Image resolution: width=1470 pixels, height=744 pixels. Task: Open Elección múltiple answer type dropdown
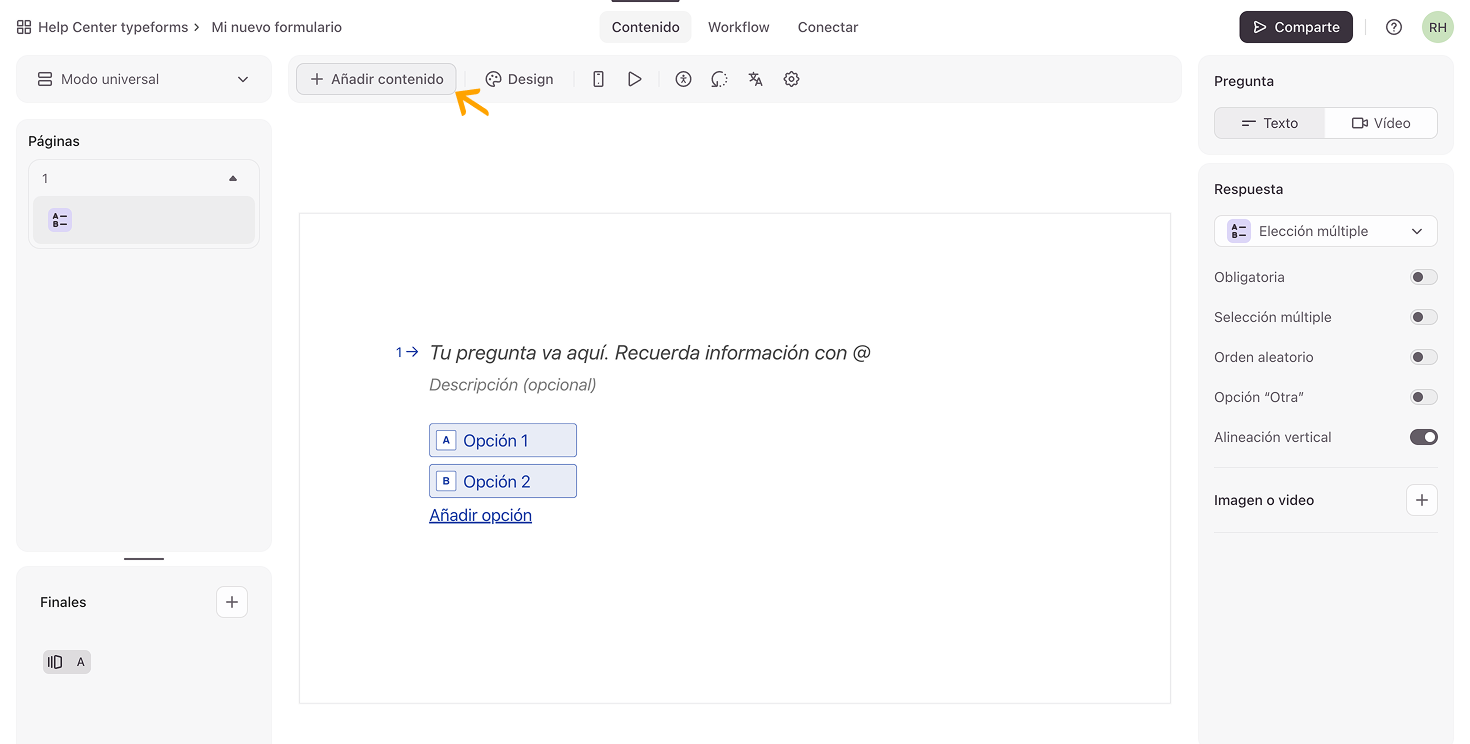1326,231
